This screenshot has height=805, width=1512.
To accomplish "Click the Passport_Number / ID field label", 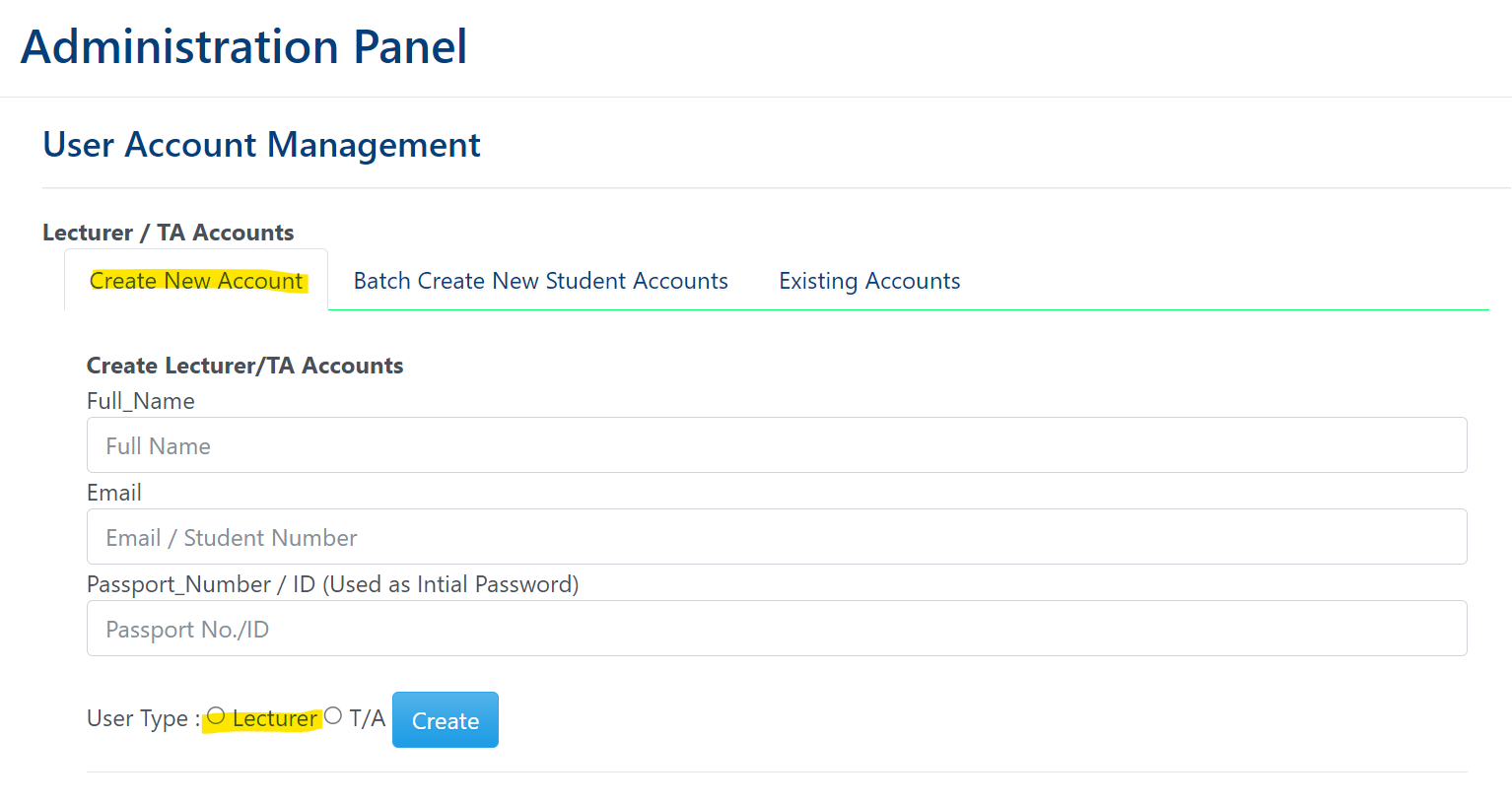I will (332, 584).
